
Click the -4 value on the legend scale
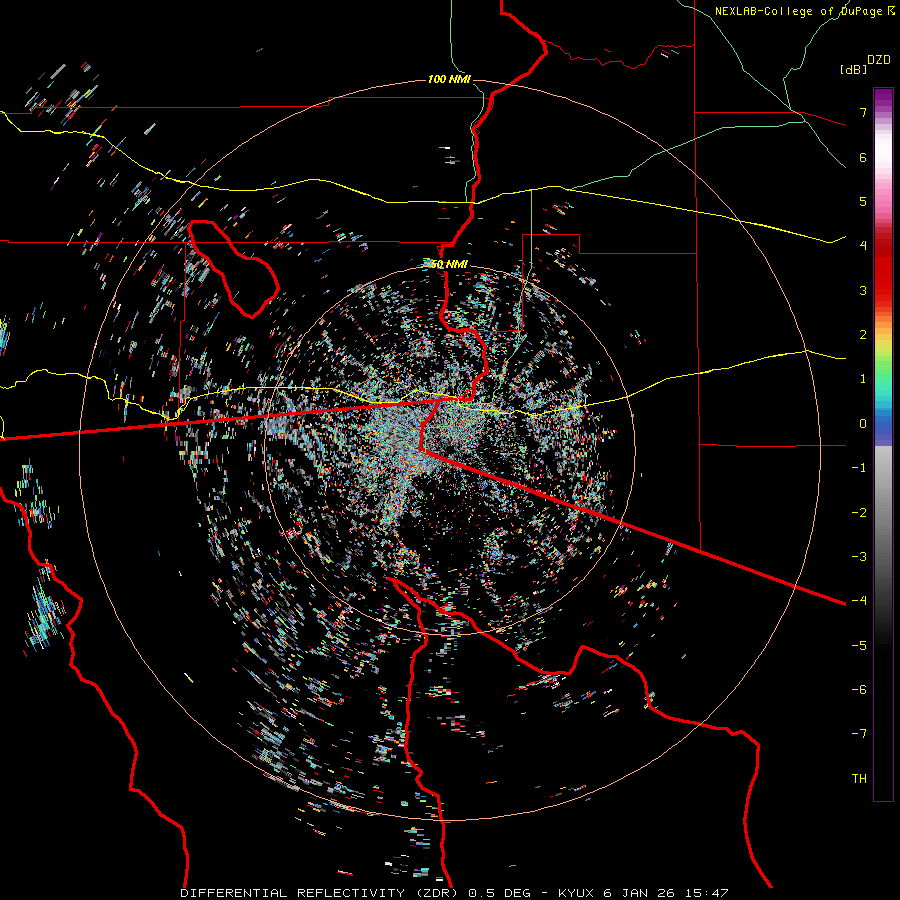859,601
